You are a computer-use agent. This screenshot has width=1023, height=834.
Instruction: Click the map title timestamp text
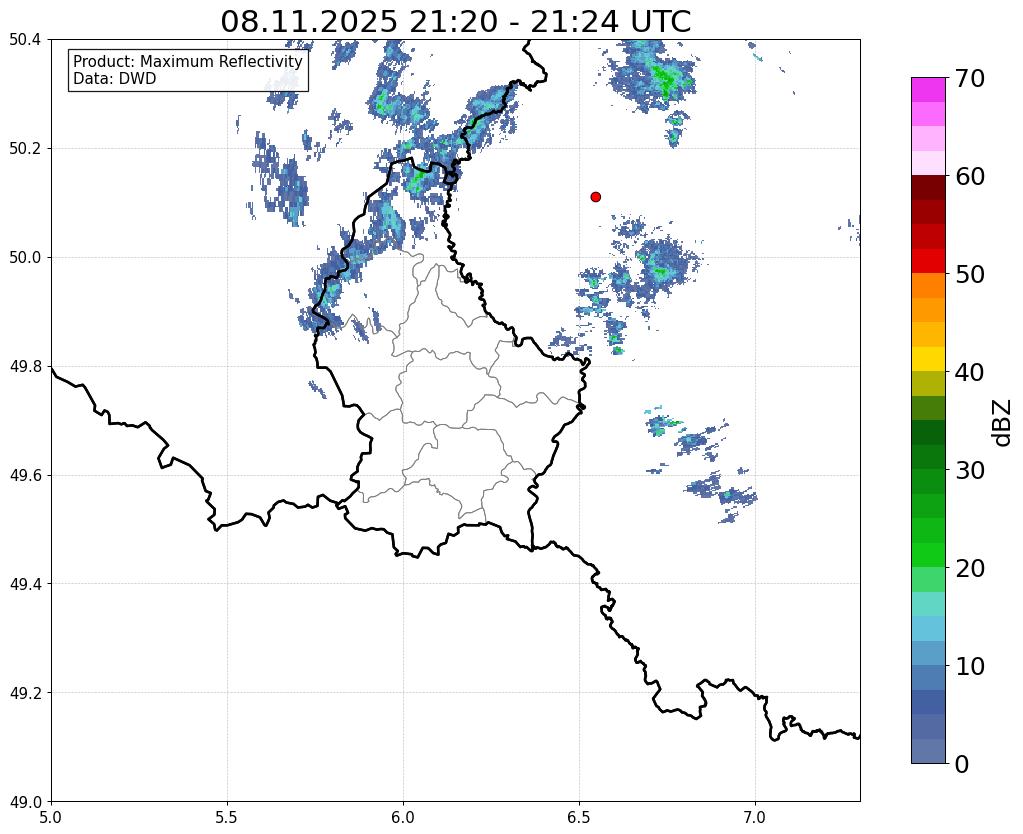coord(455,22)
